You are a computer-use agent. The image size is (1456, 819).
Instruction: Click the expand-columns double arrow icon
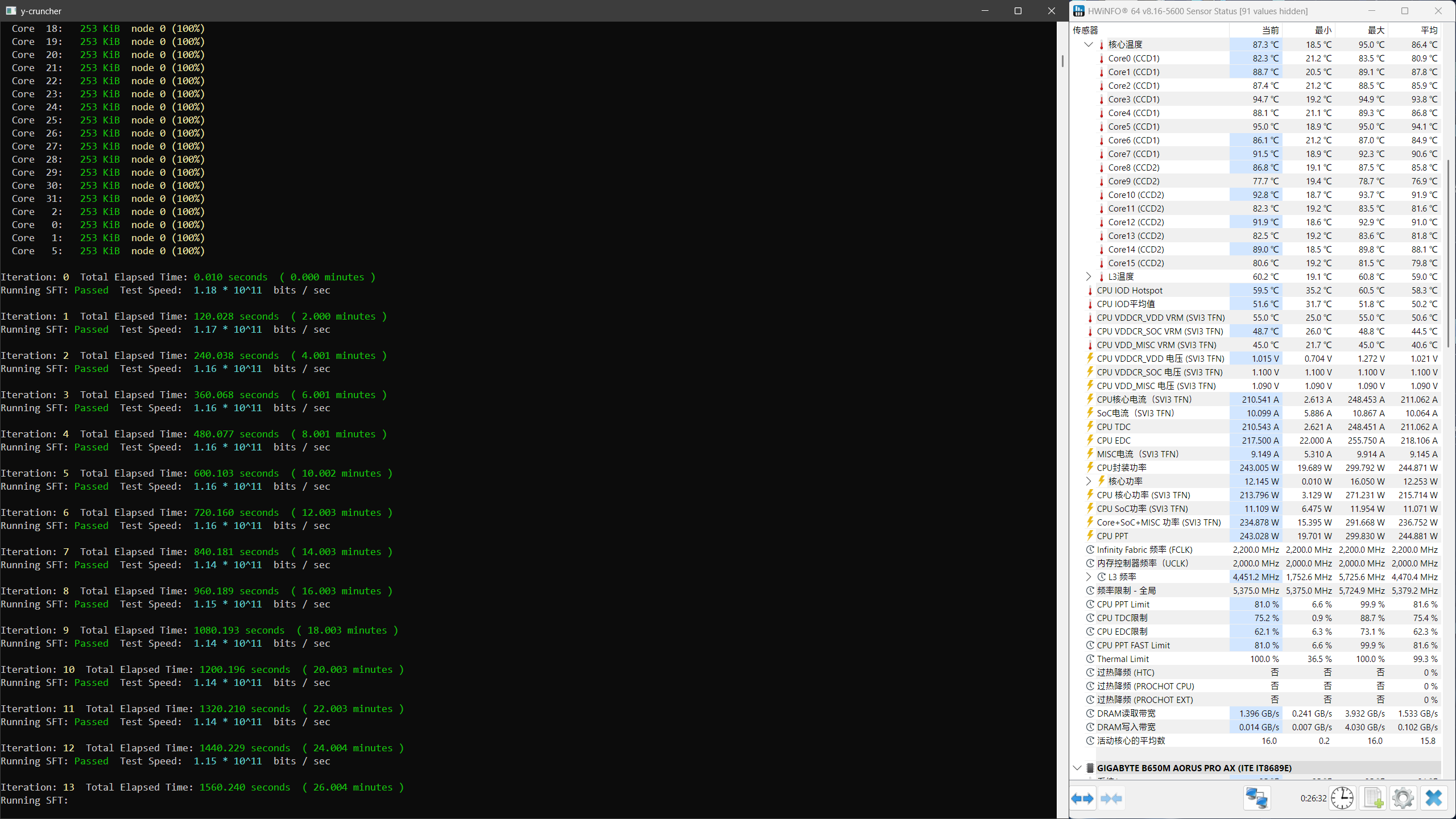1082,799
